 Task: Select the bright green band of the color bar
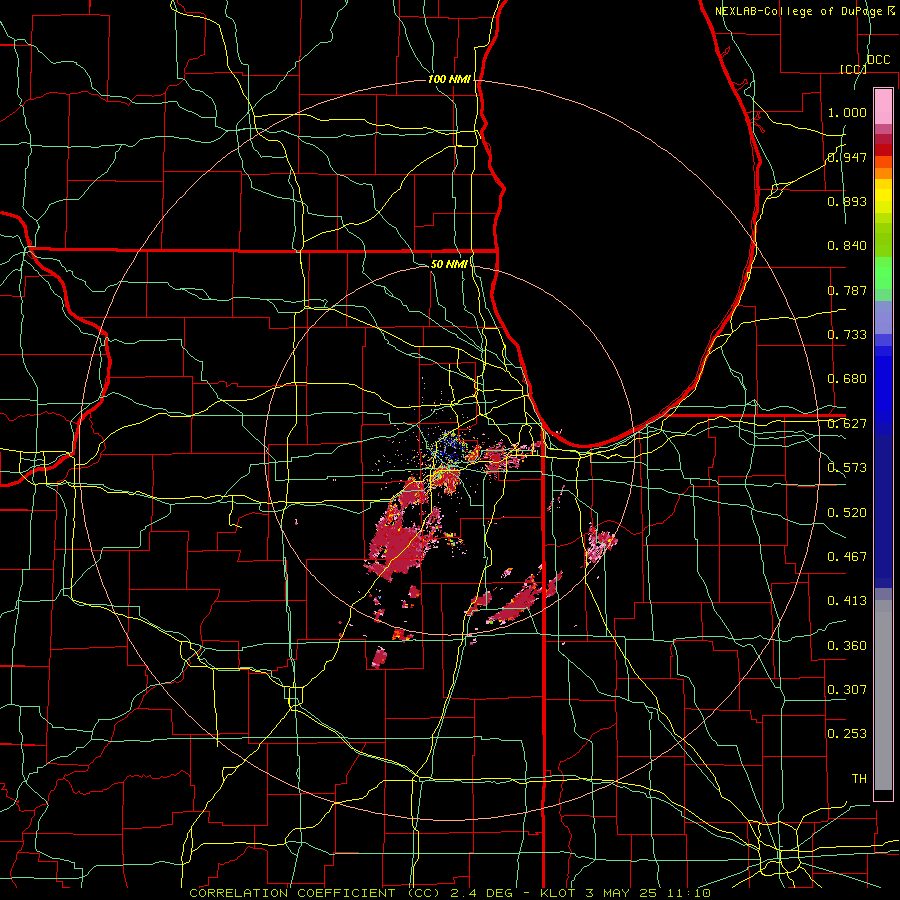point(883,273)
